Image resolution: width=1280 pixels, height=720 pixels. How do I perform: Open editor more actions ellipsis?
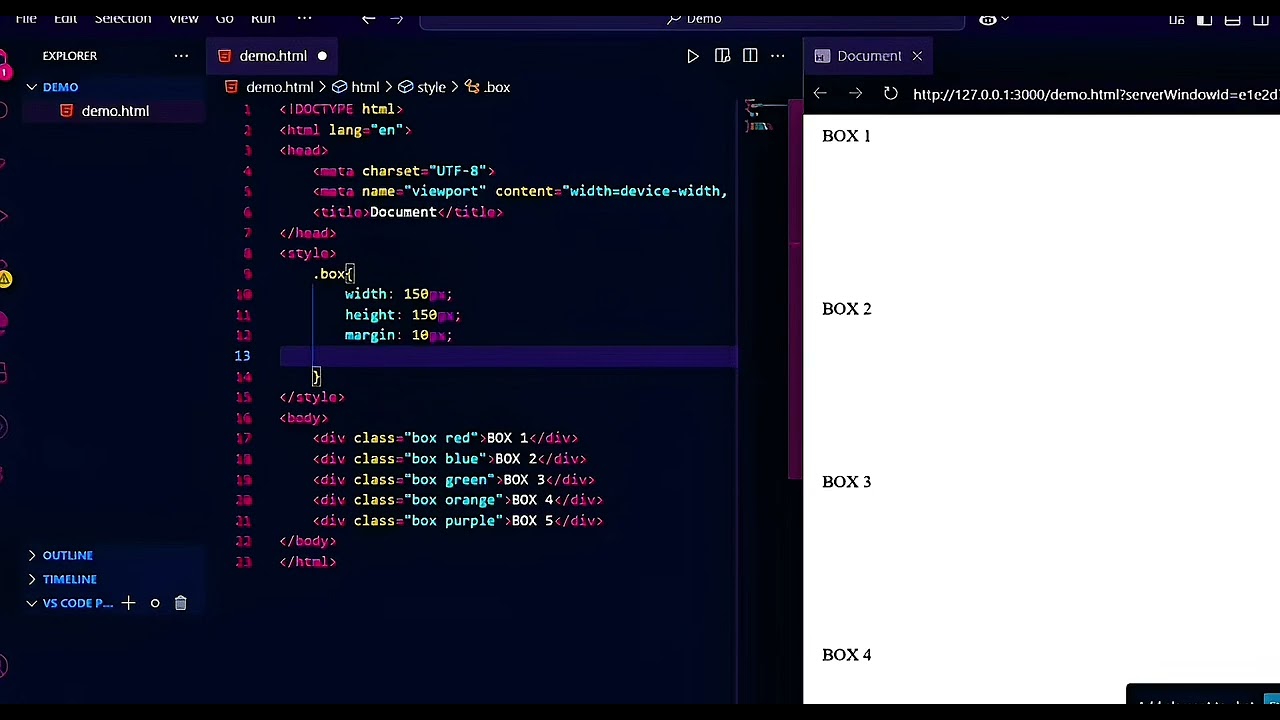(778, 56)
